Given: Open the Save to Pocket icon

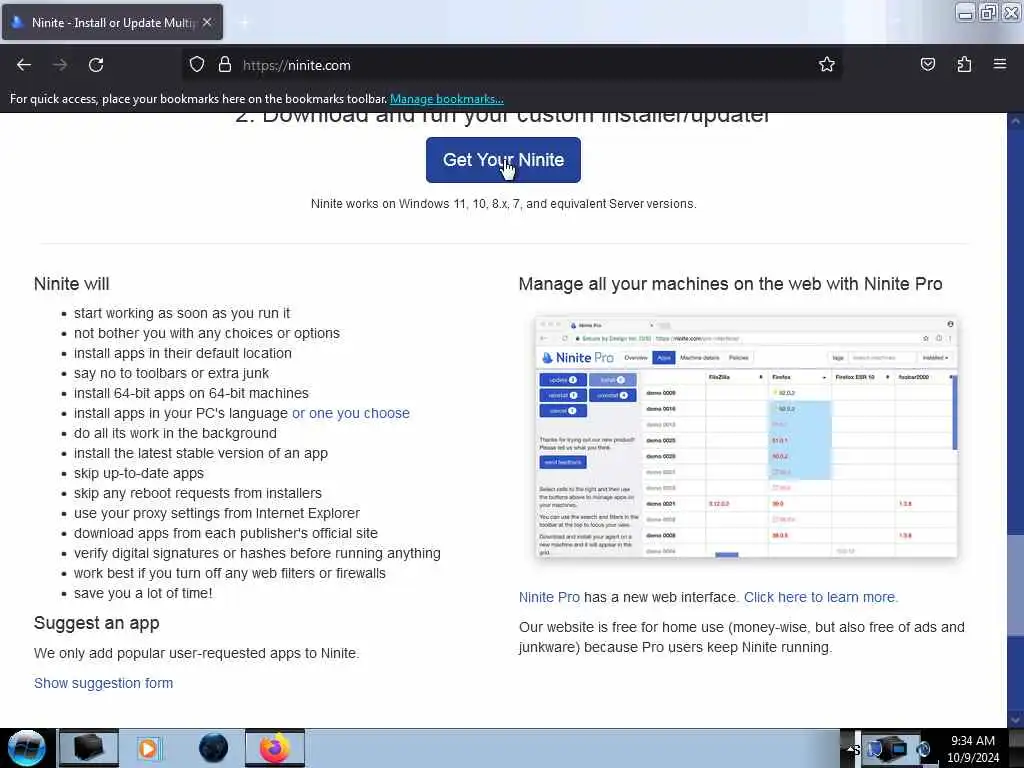Looking at the screenshot, I should coord(928,65).
